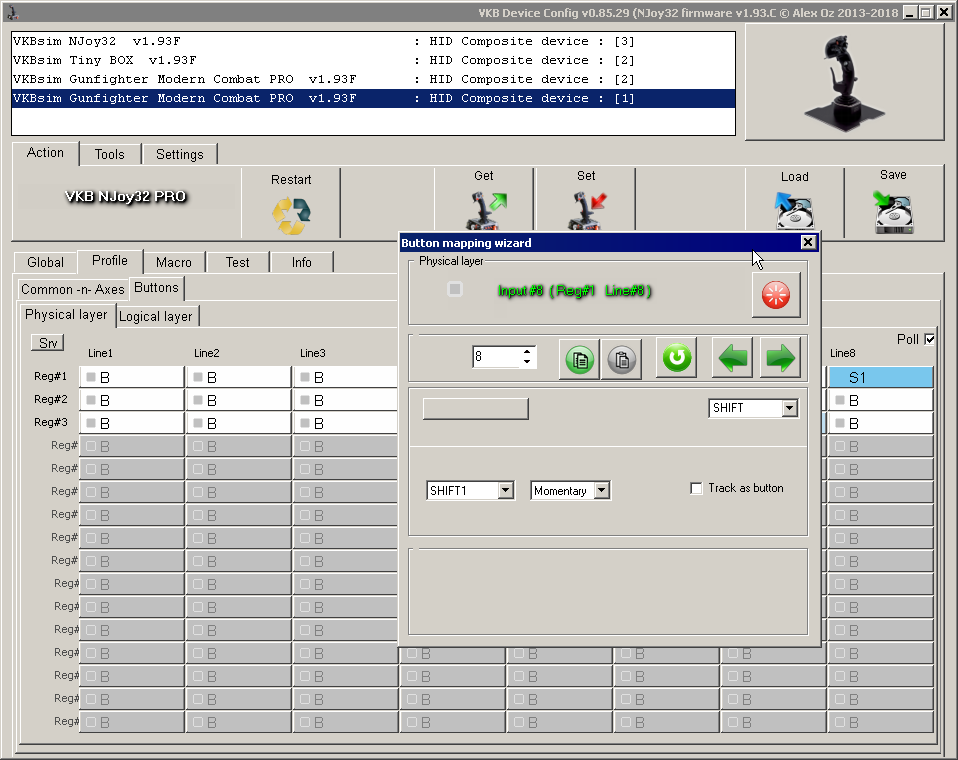
Task: Click the blank button in wizard
Action: (475, 409)
